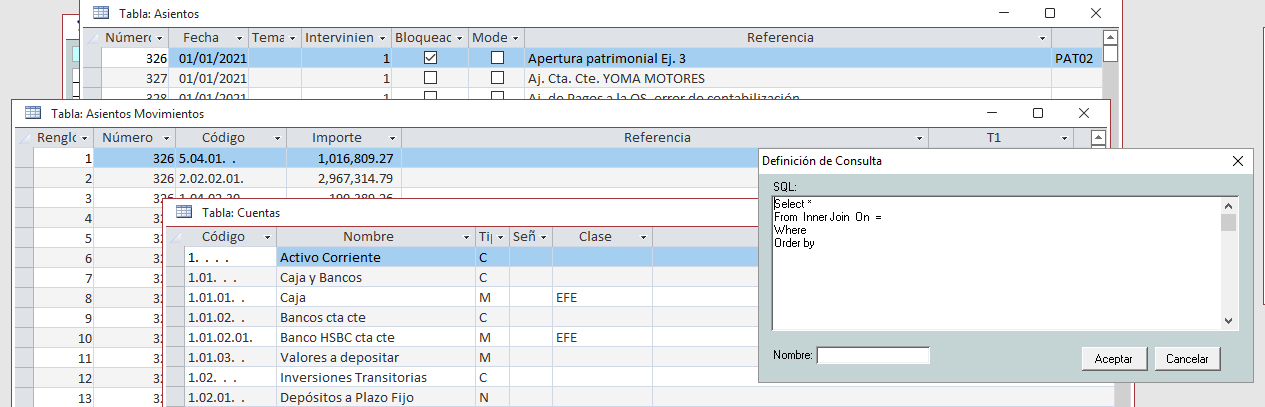Select 'Caja y Bancos' account name

(x=376, y=277)
